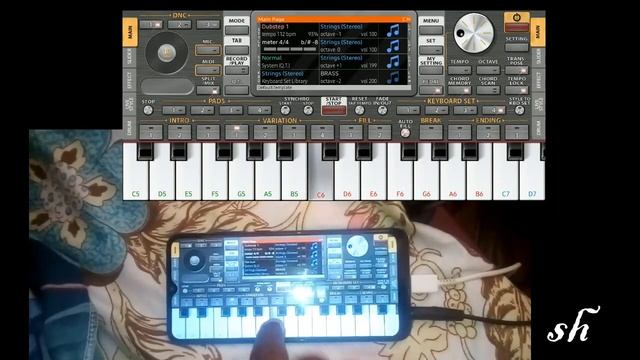Toggle the AUTO FILL knob
640x360 pixels.
[405, 133]
